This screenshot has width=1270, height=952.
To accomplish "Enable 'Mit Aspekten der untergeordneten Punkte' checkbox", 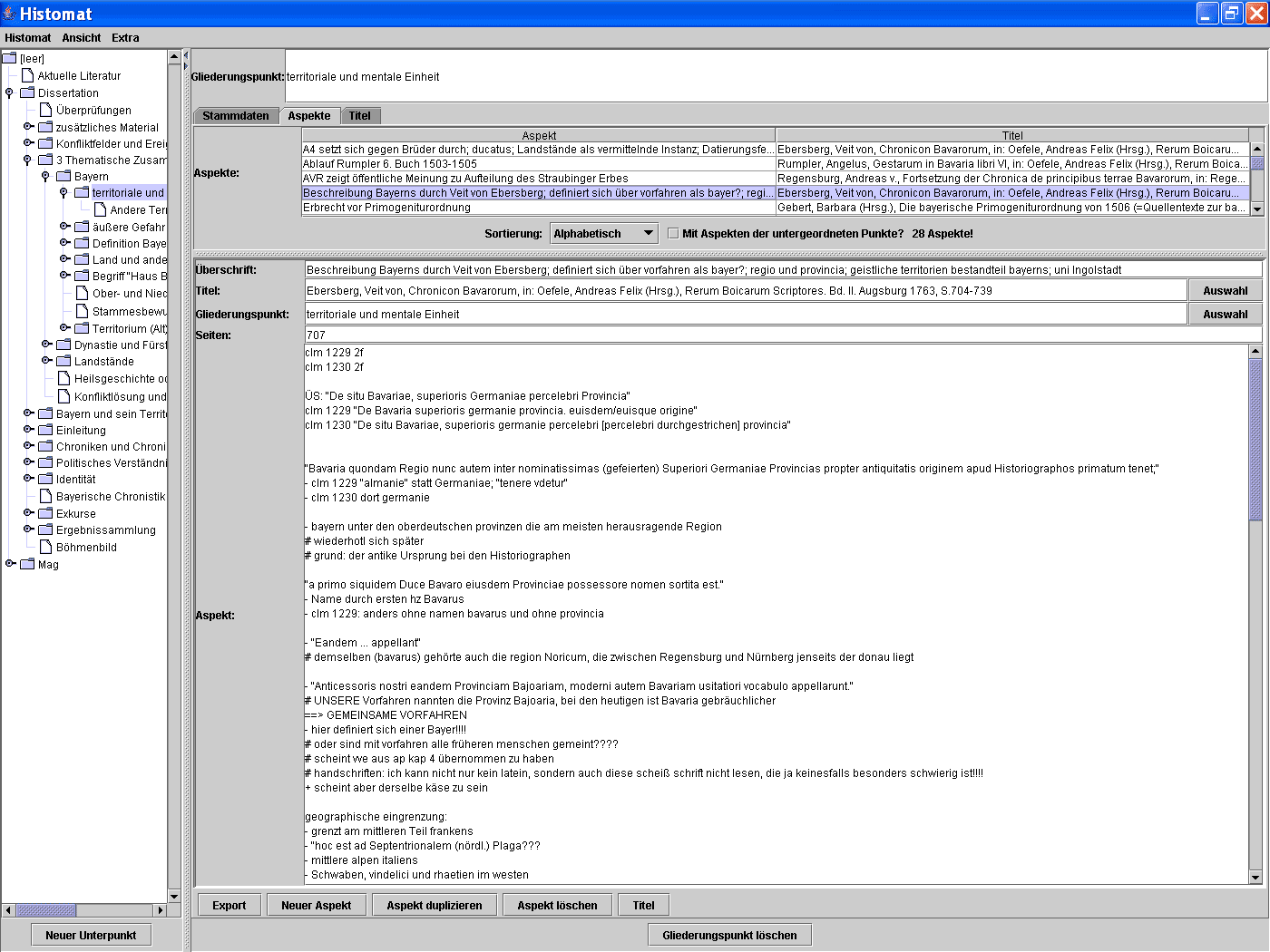I will (673, 234).
